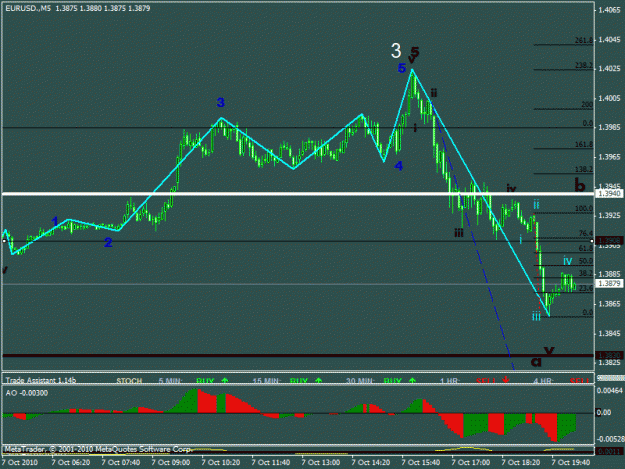
Task: Click the 7 Oct 15:40 time axis label
Action: (421, 462)
